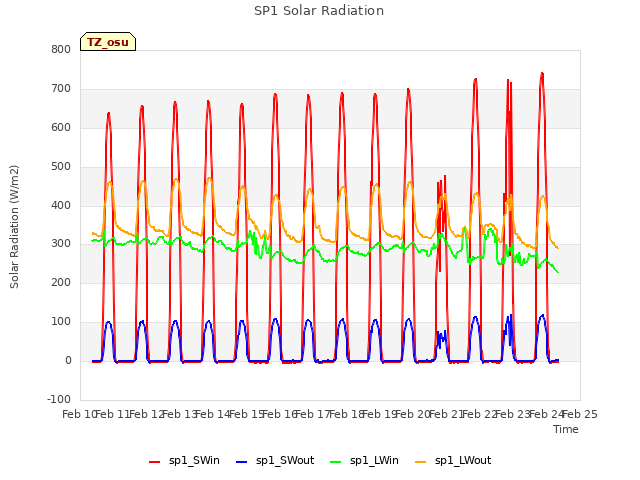The width and height of the screenshot is (640, 480).
Task: Click the TZ_osu annotation label
Action: coord(108,42)
